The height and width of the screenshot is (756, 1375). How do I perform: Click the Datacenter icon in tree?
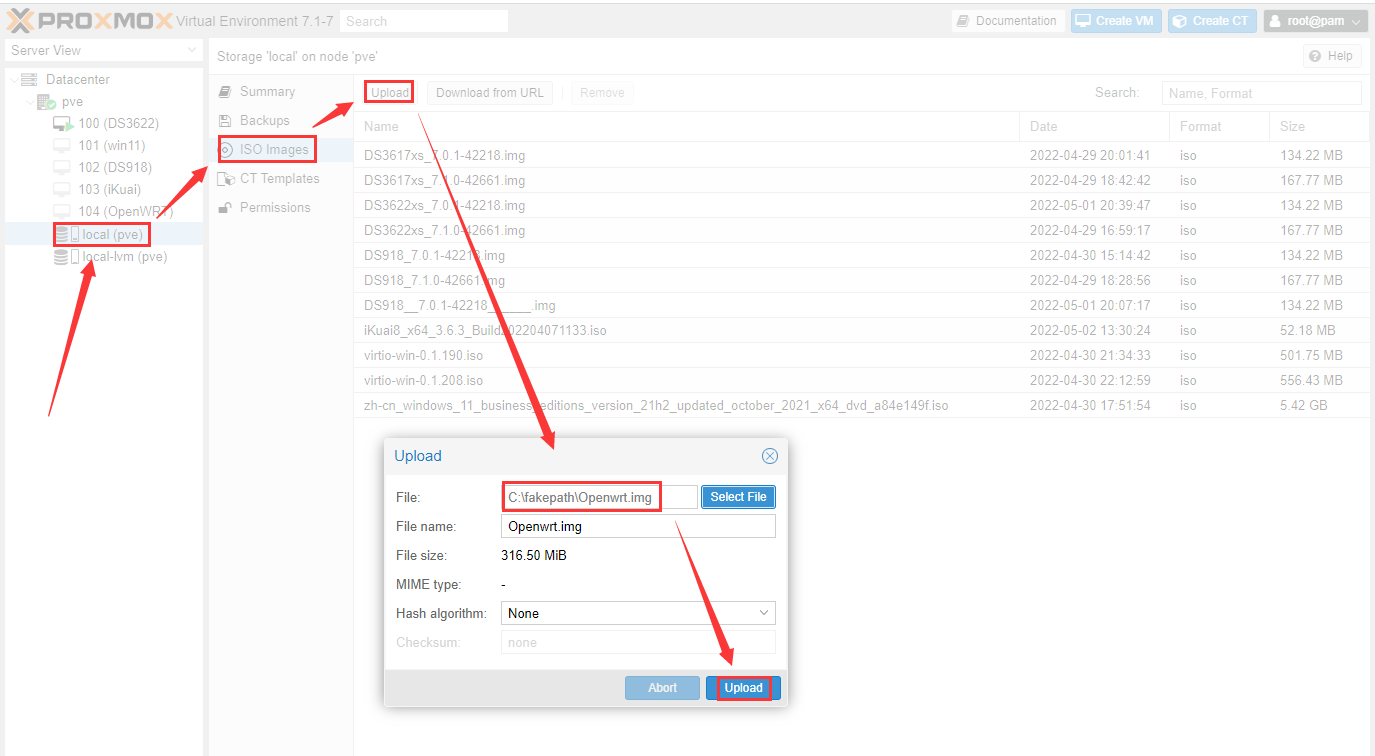pos(29,80)
